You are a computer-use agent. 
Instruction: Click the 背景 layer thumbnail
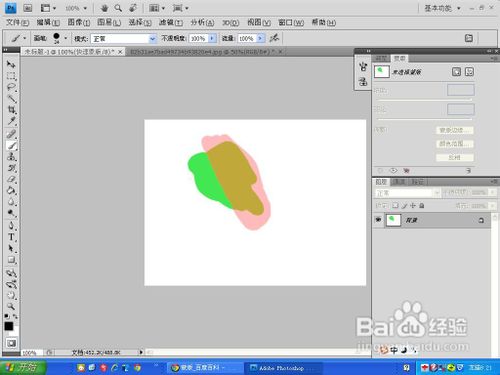(393, 220)
